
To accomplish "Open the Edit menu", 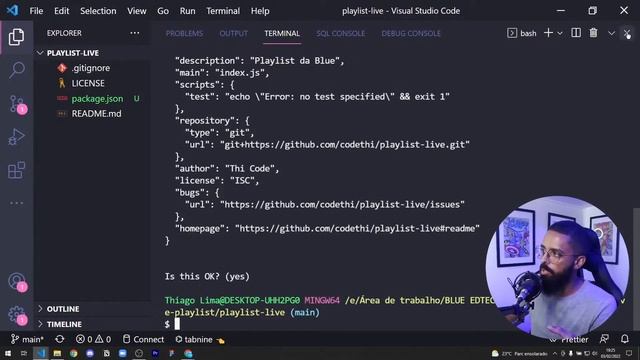I will [62, 11].
